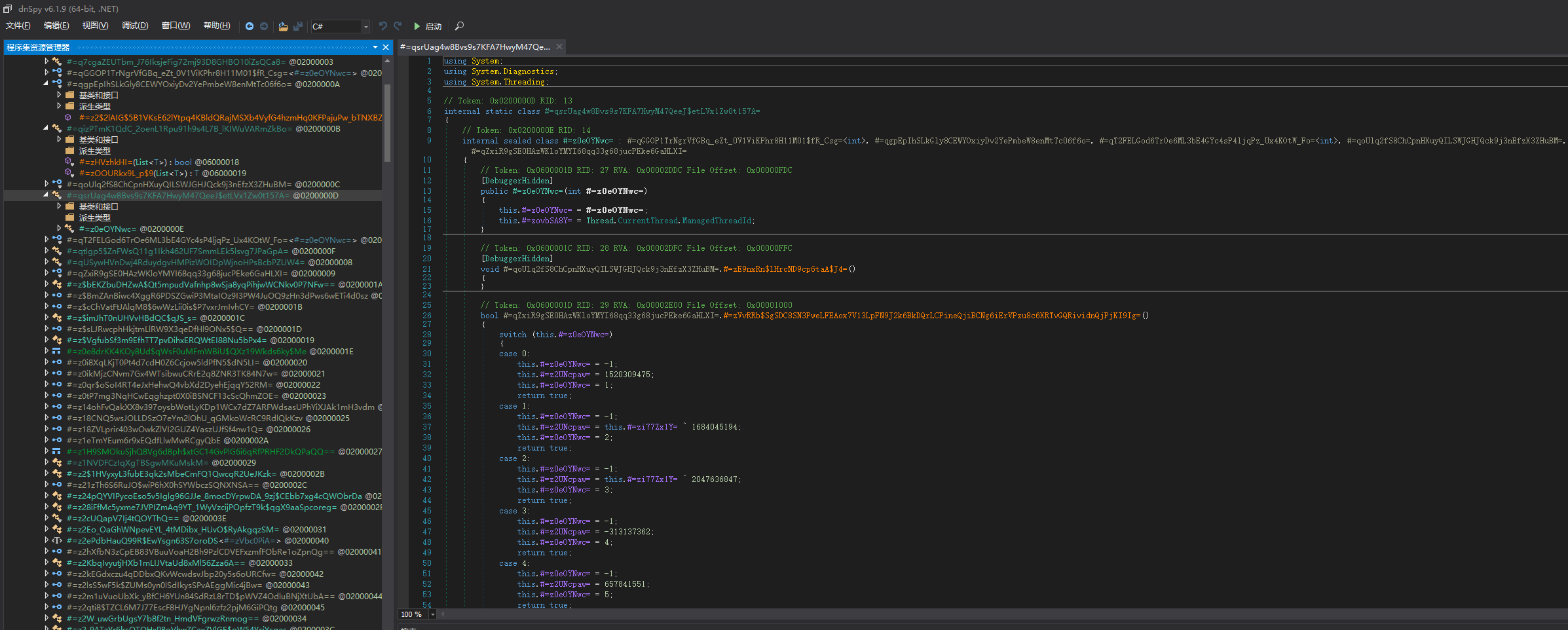Image resolution: width=1568 pixels, height=630 pixels.
Task: Open the 程序集资源管理器 panel options arrow
Action: click(375, 47)
